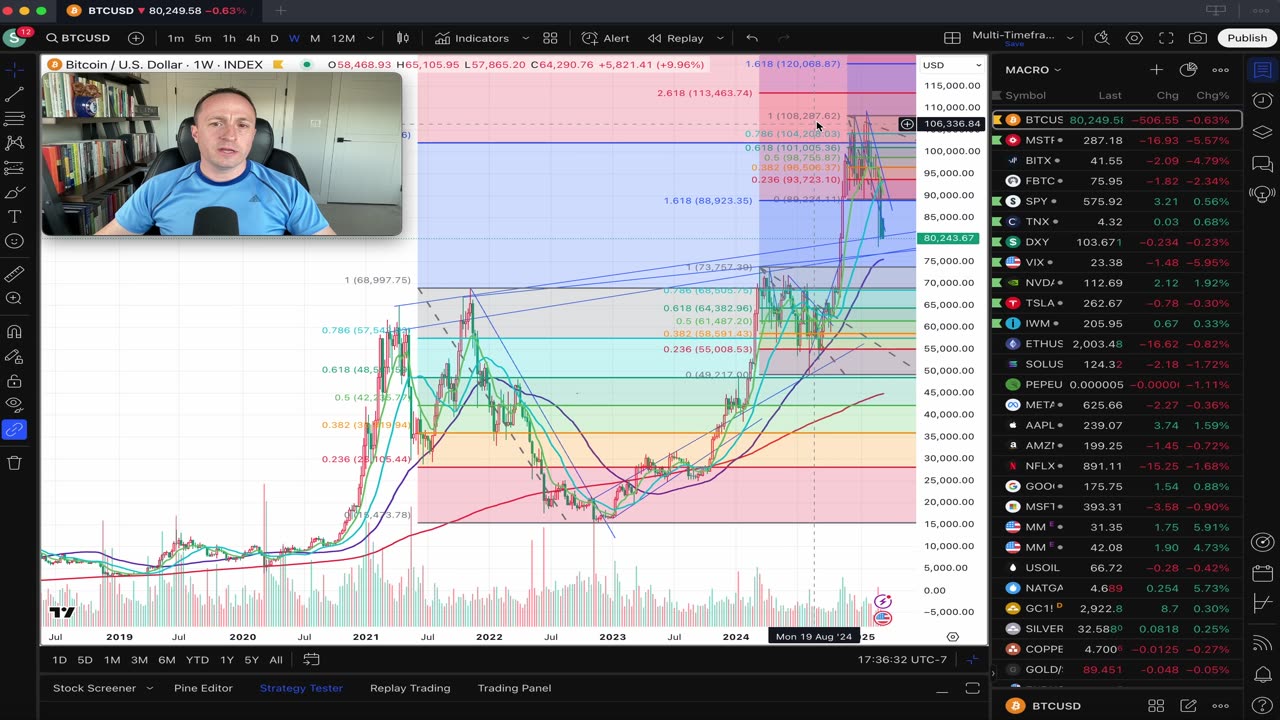1280x720 pixels.
Task: Open the indicator templates grid
Action: click(550, 38)
